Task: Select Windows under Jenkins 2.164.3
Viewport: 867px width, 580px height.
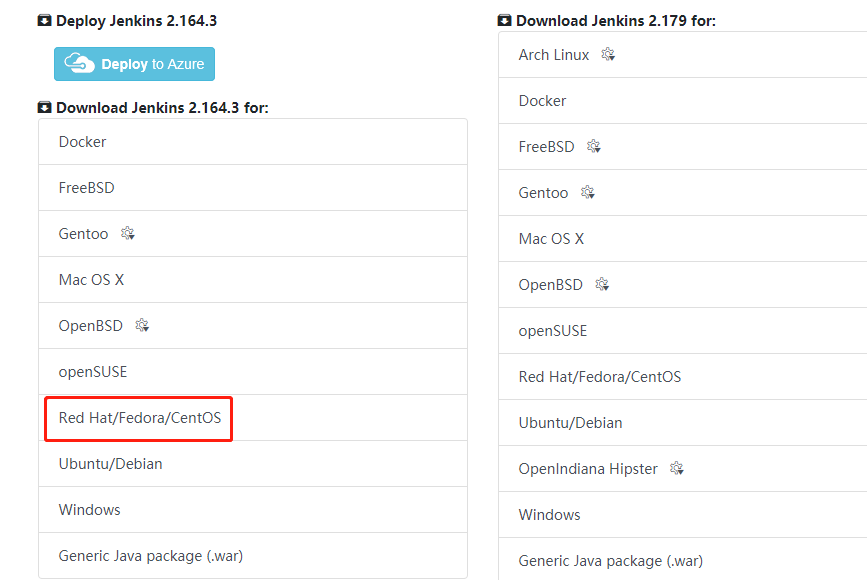Action: [253, 509]
